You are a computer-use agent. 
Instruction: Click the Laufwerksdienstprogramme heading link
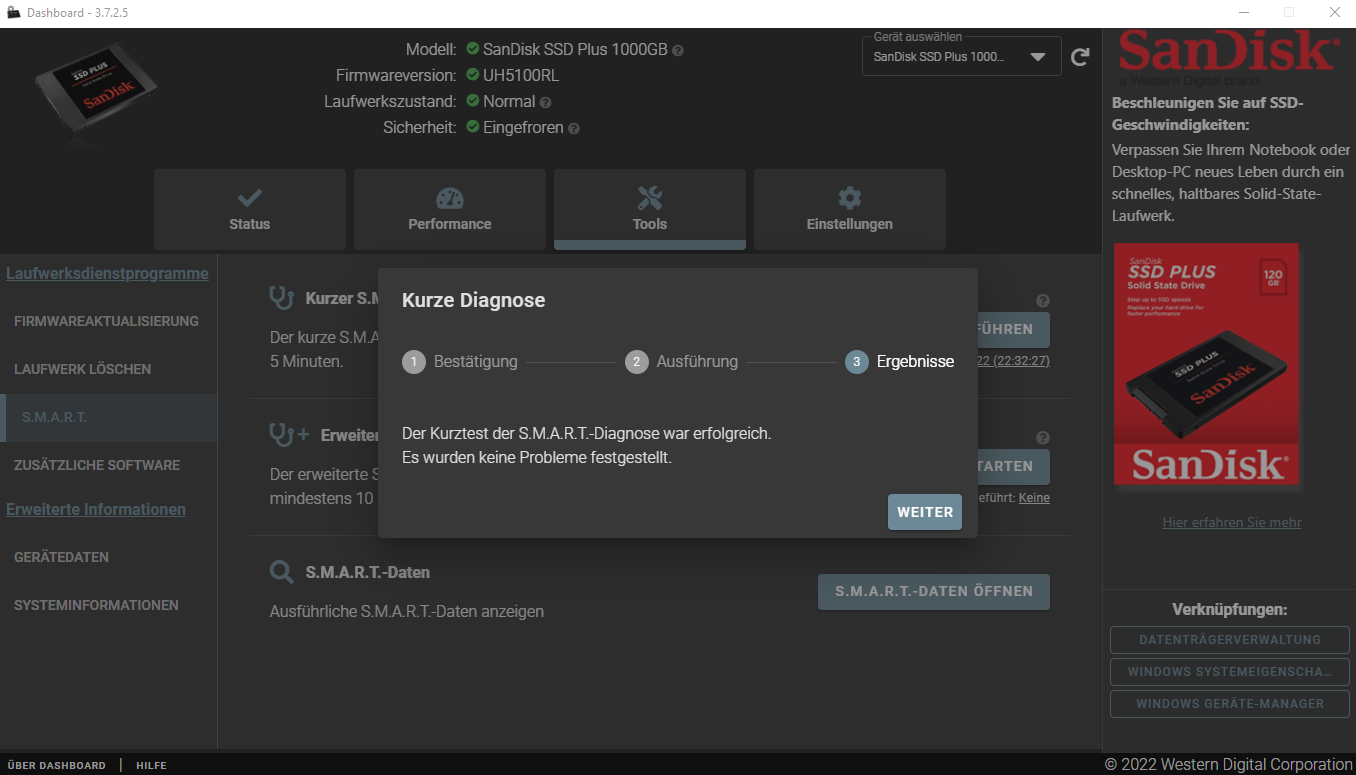click(107, 273)
